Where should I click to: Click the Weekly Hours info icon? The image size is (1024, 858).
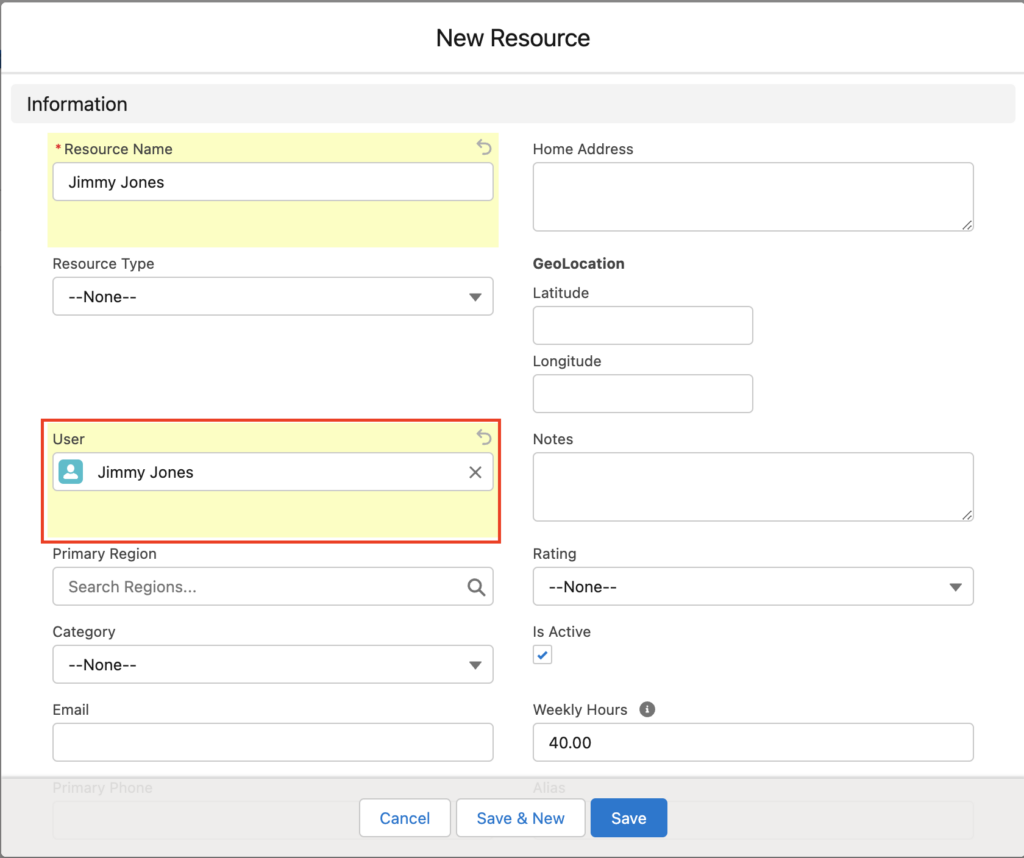coord(647,709)
